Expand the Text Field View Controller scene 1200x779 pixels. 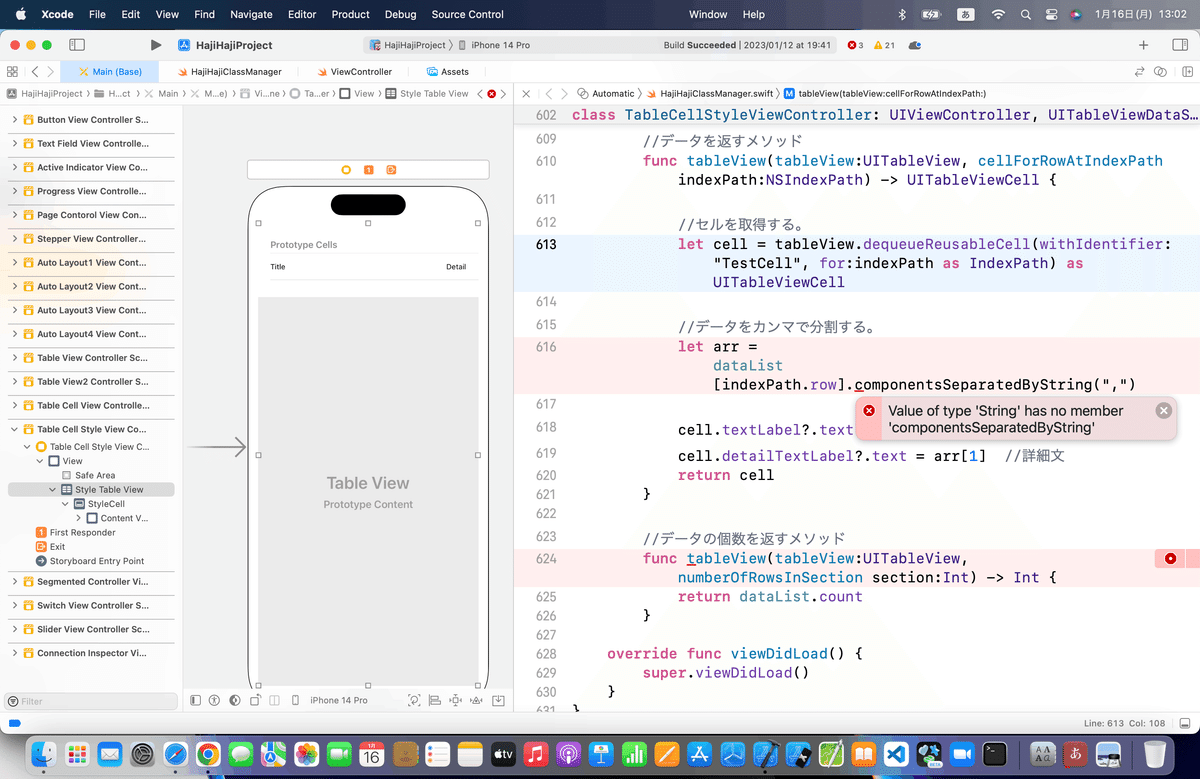coord(15,143)
